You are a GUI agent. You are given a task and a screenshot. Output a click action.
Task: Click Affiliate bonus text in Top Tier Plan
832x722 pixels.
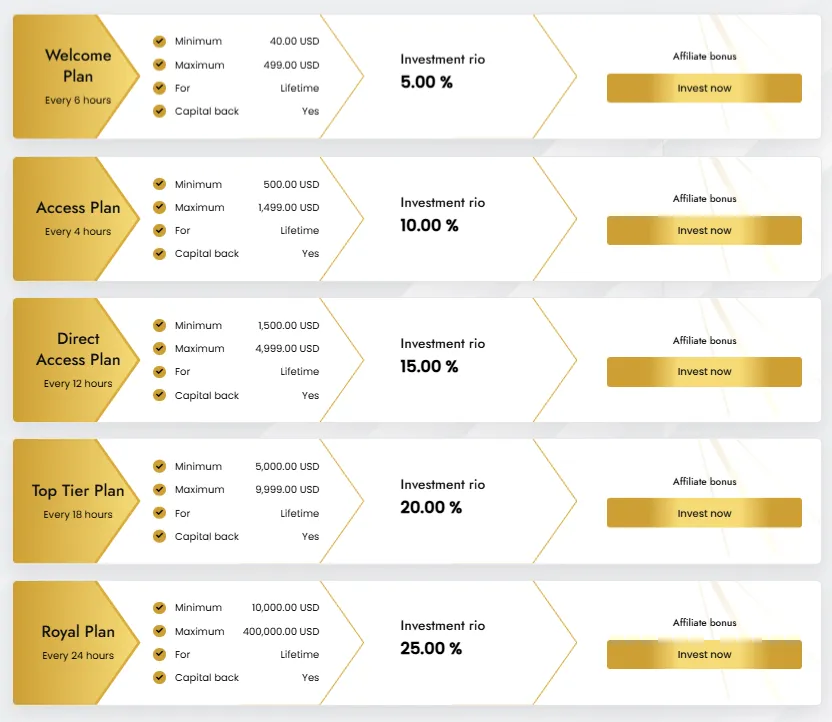tap(704, 482)
